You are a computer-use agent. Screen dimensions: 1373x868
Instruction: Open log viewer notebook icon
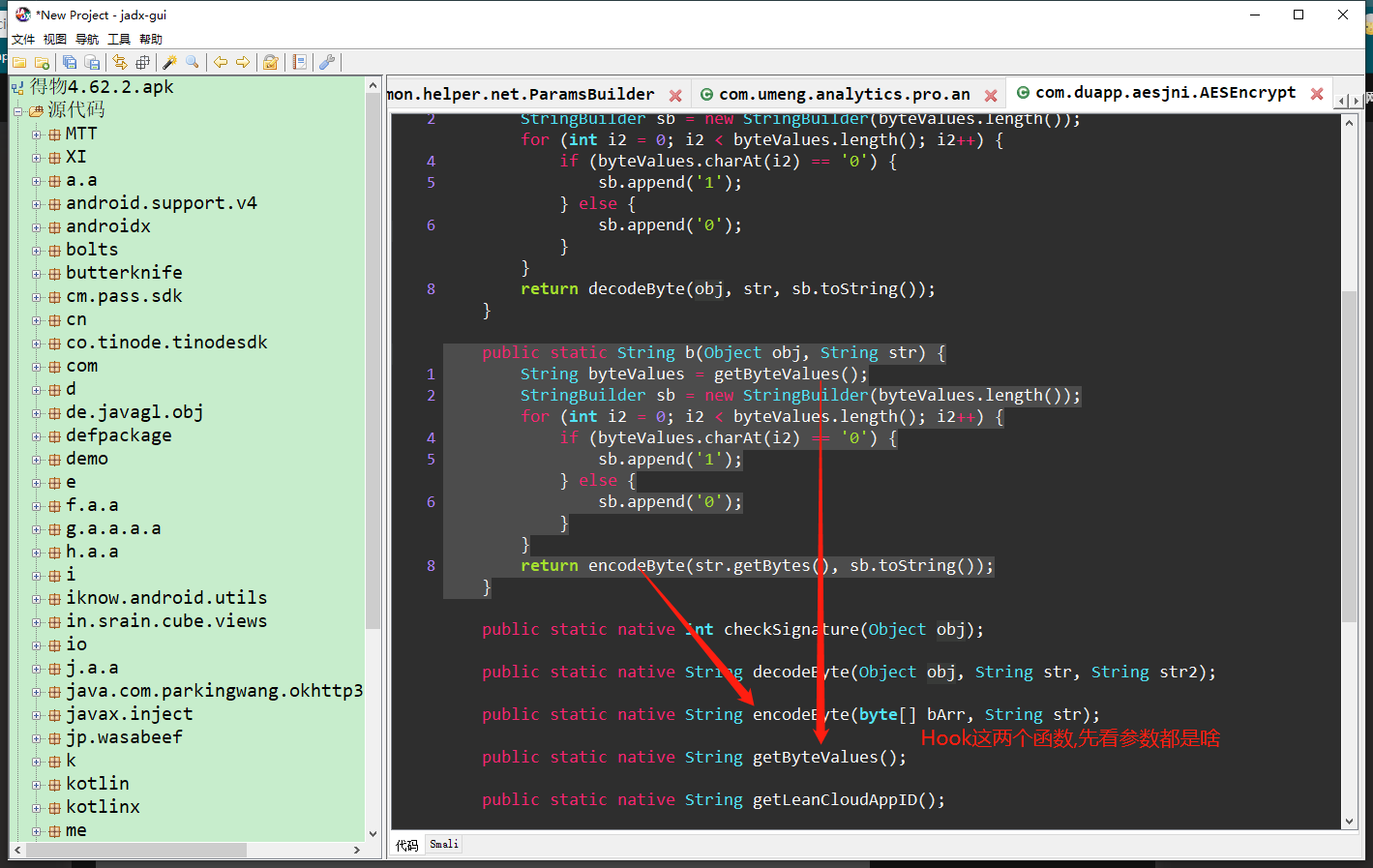[299, 62]
